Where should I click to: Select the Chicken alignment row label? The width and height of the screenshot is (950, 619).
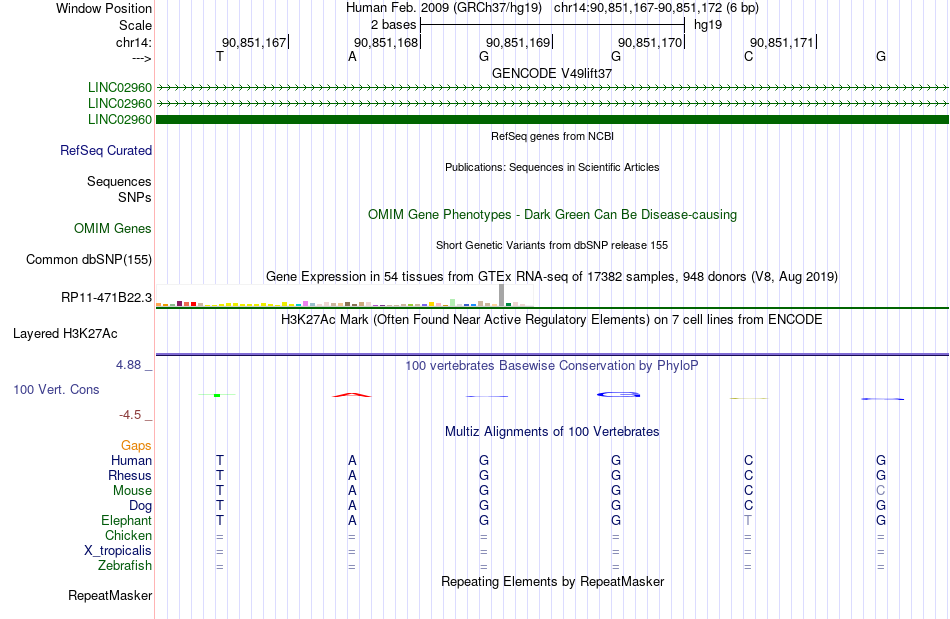pos(128,535)
